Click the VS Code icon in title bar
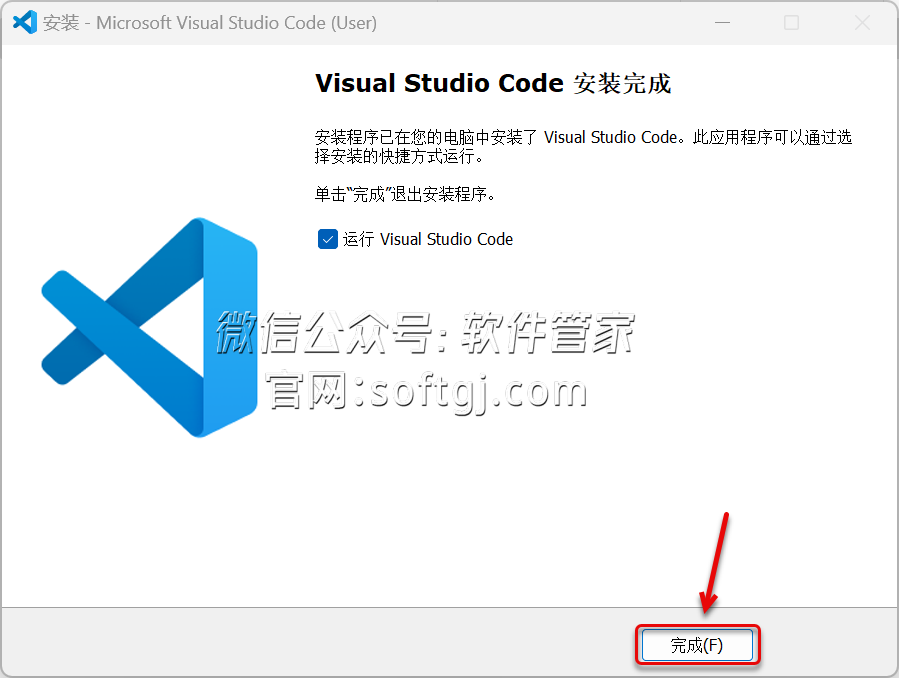Viewport: 899px width, 678px height. [x=25, y=23]
